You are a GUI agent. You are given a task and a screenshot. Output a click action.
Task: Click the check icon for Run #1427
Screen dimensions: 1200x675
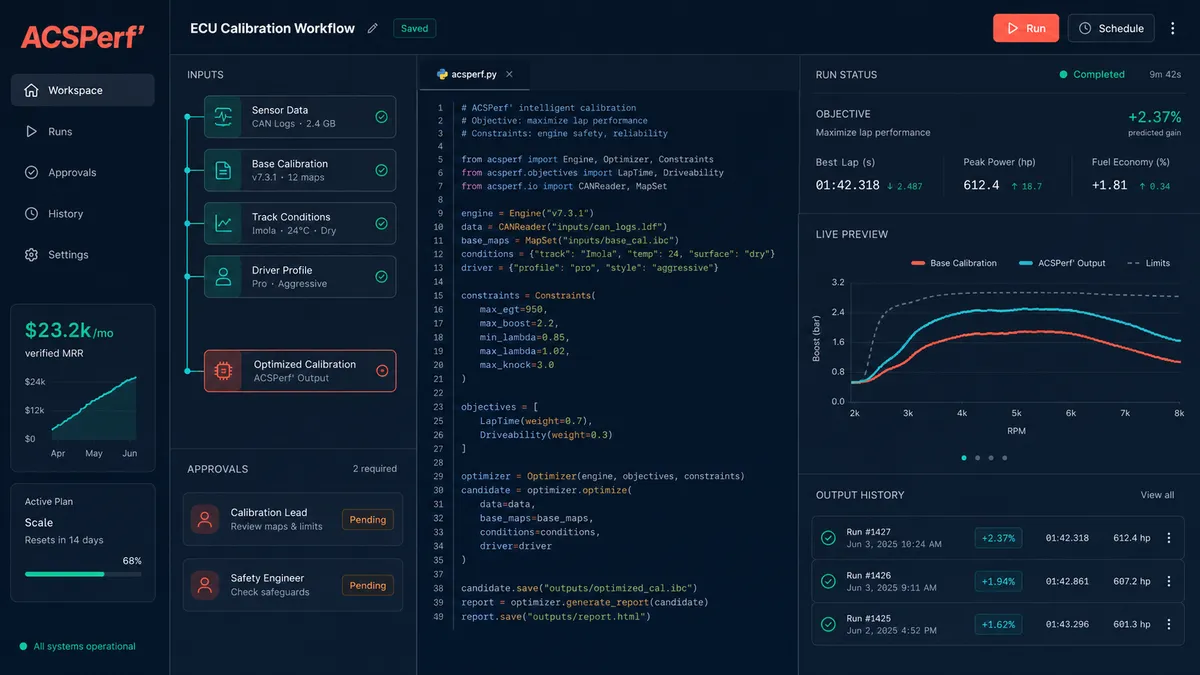828,538
